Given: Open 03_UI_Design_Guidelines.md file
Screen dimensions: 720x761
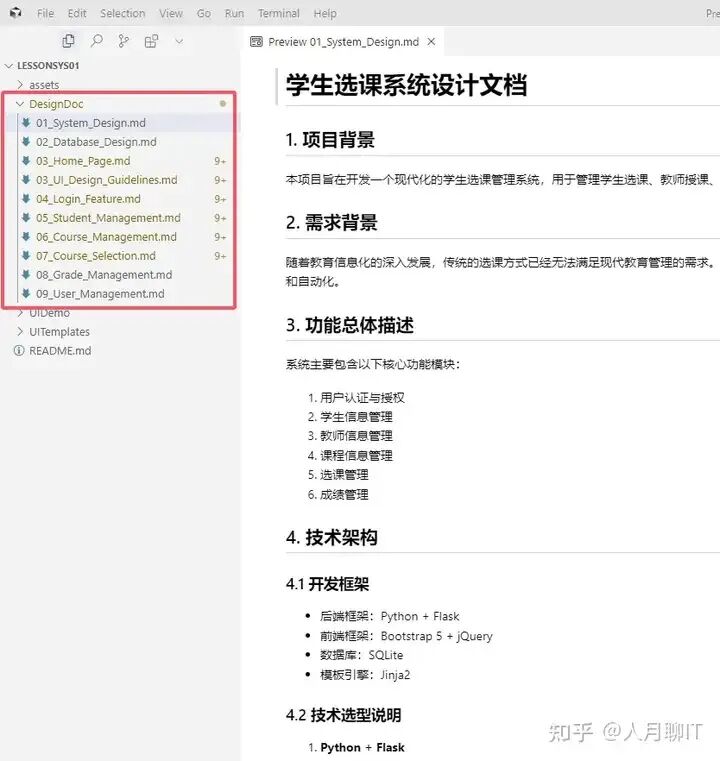Looking at the screenshot, I should (x=107, y=180).
